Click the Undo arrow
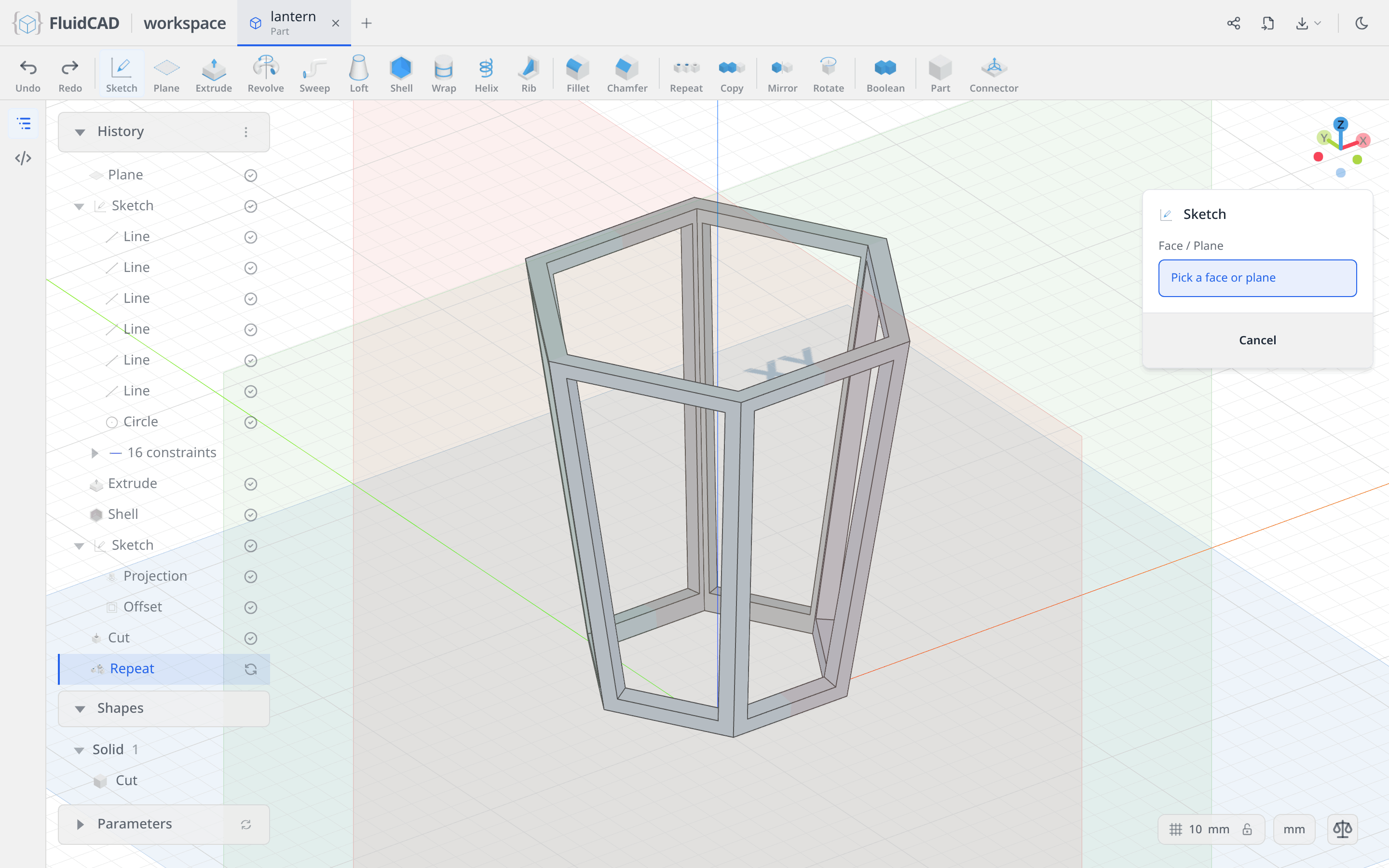This screenshot has height=868, width=1389. pyautogui.click(x=27, y=75)
